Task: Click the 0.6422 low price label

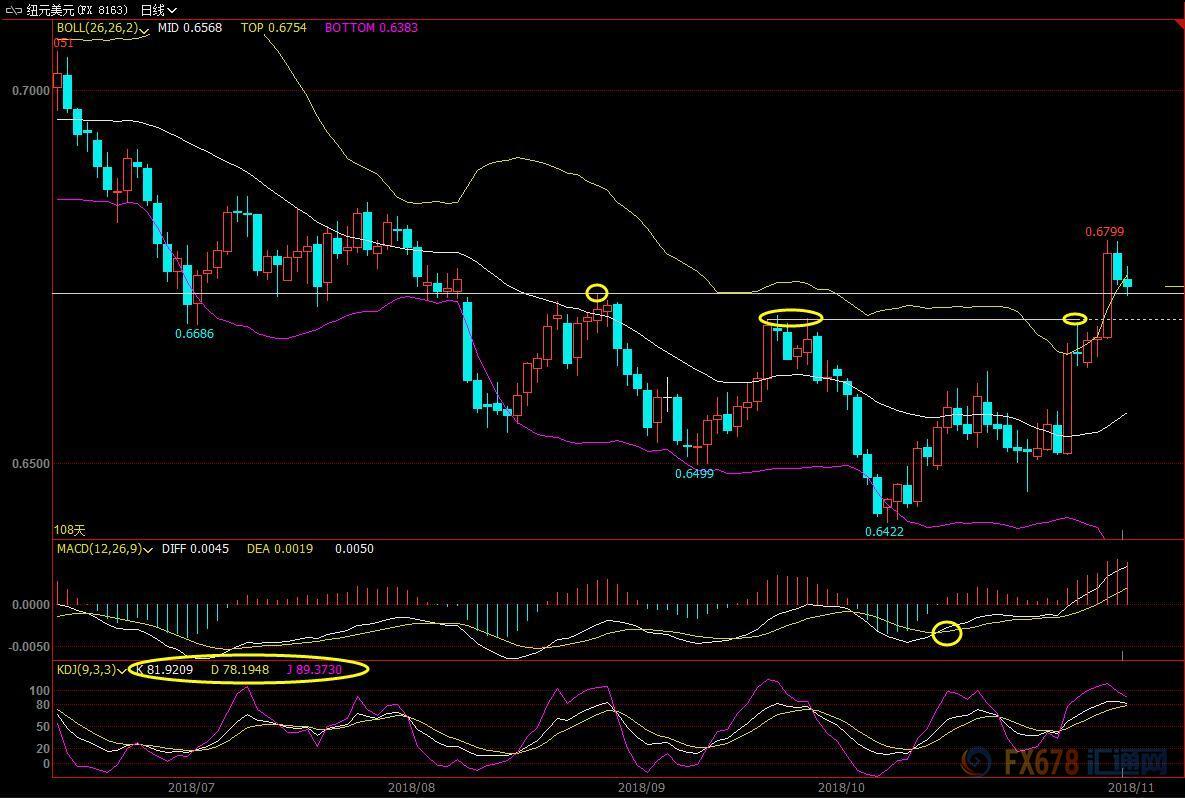Action: pyautogui.click(x=884, y=531)
